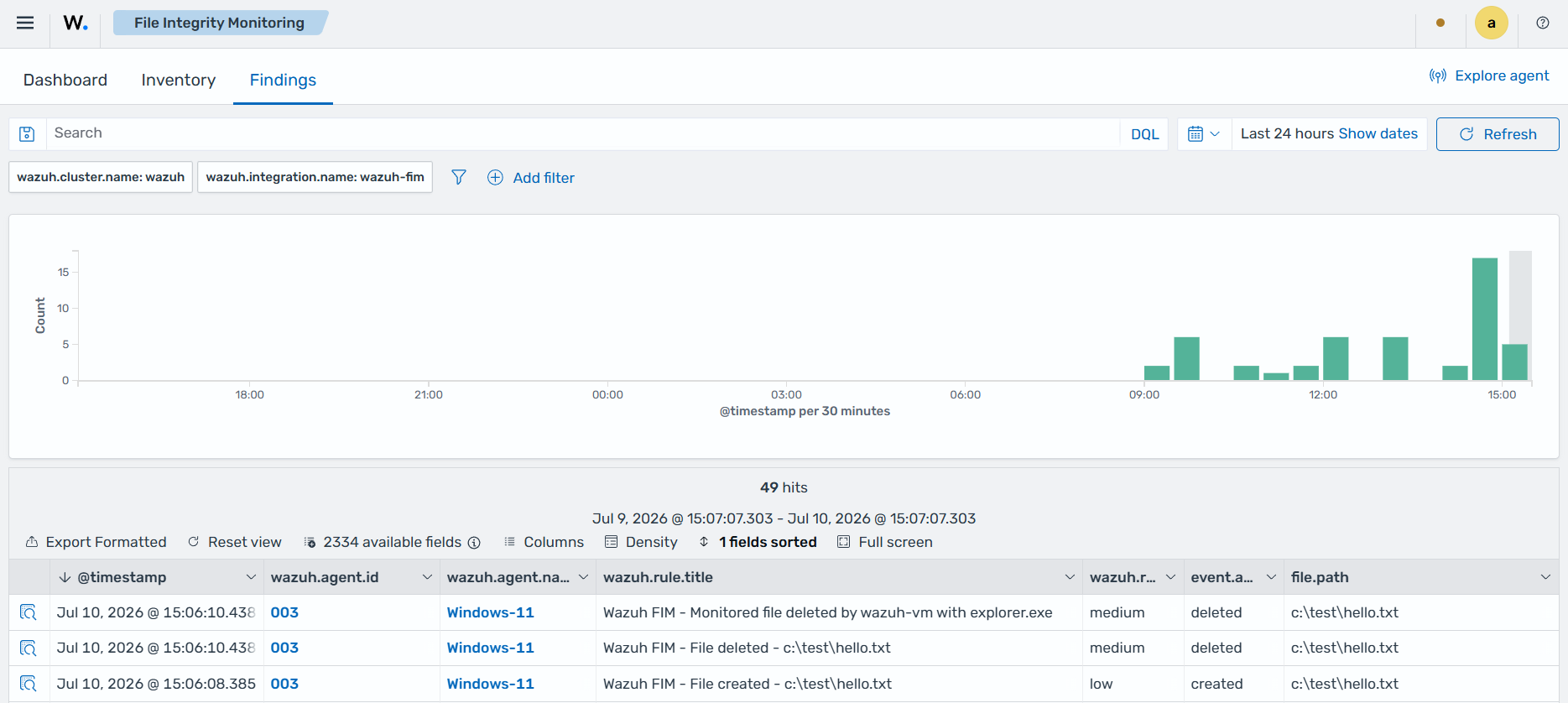The image size is (1568, 703).
Task: Click Reset view
Action: (x=235, y=542)
